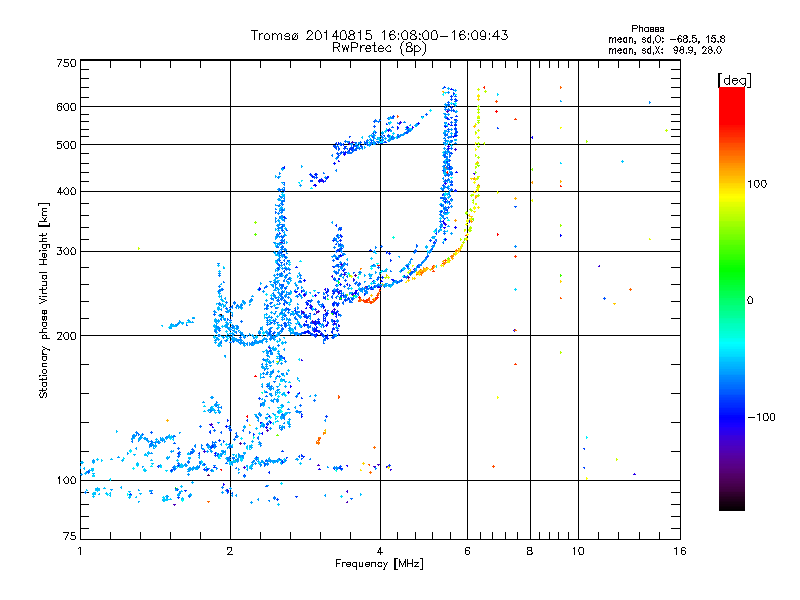The image size is (800, 600).
Task: Click the y-axis tick label '100'
Action: (x=66, y=481)
